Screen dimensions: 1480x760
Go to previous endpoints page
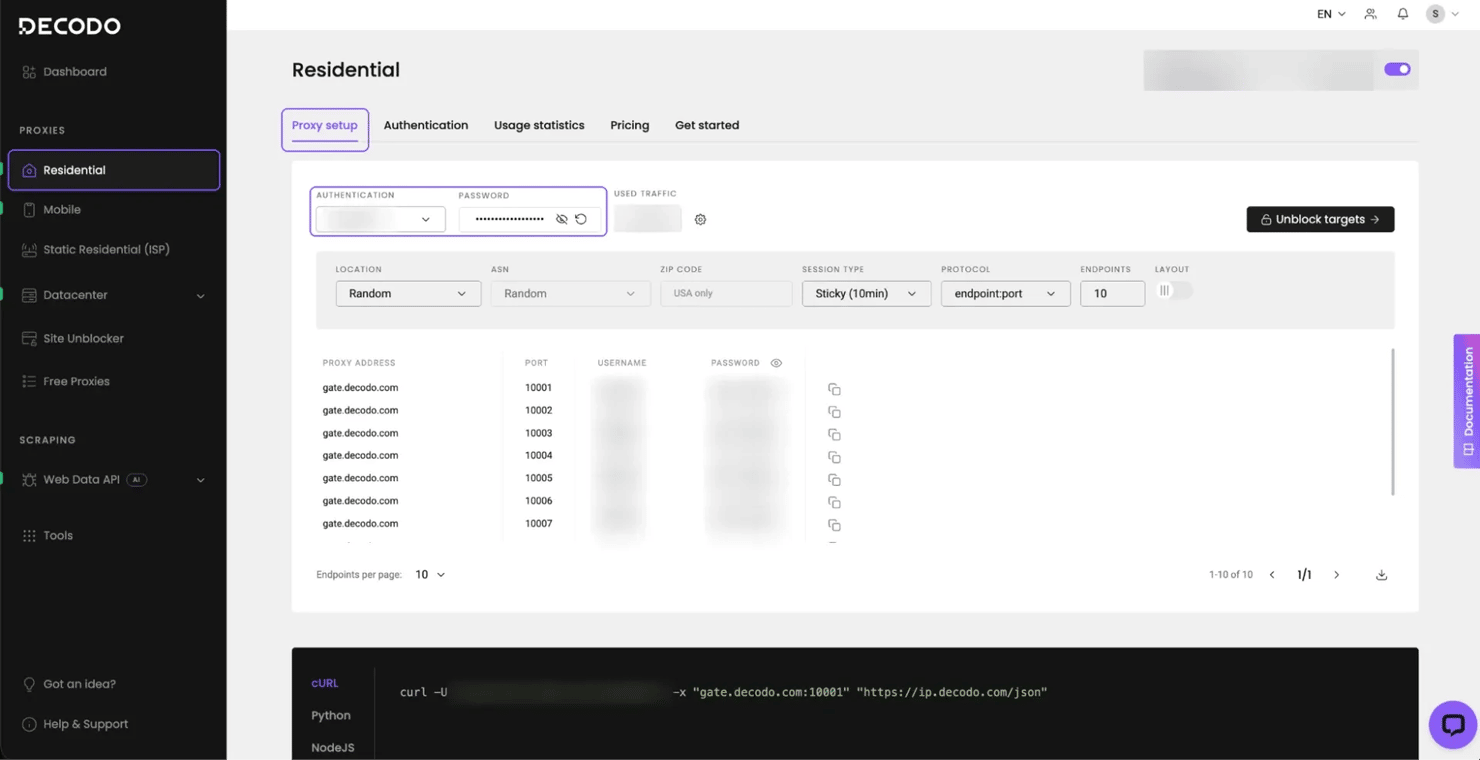click(x=1272, y=575)
